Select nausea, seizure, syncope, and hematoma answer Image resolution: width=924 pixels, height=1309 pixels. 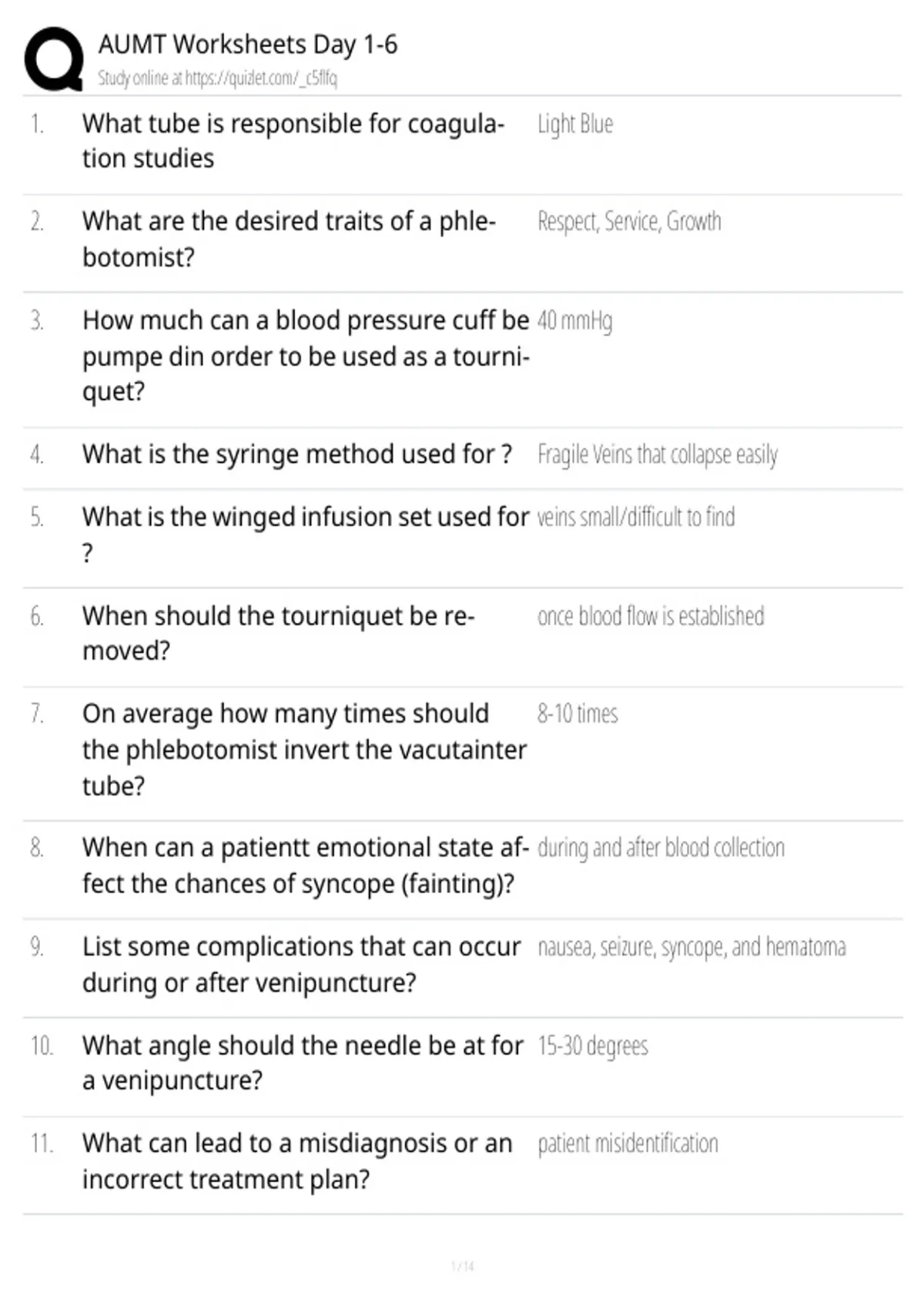pyautogui.click(x=691, y=947)
